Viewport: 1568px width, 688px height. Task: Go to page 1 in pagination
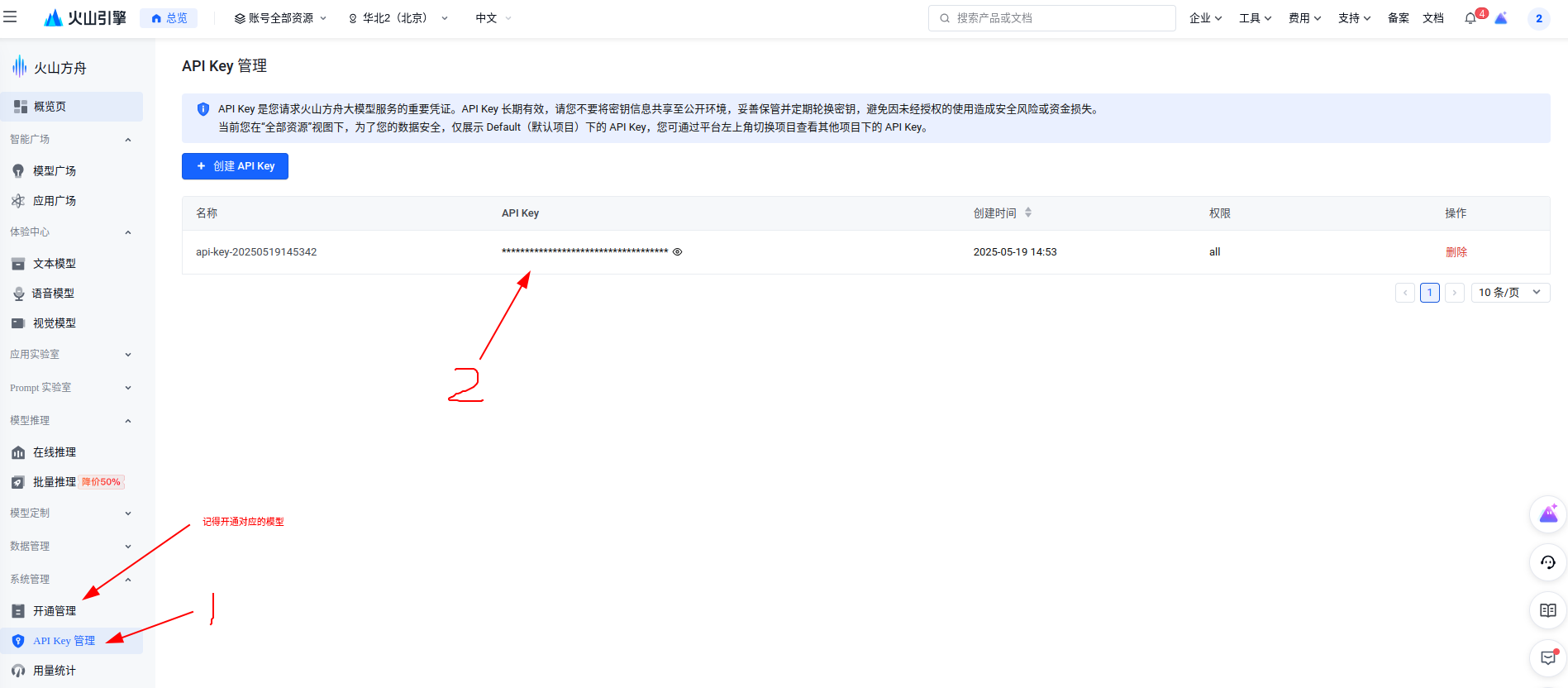pos(1429,293)
